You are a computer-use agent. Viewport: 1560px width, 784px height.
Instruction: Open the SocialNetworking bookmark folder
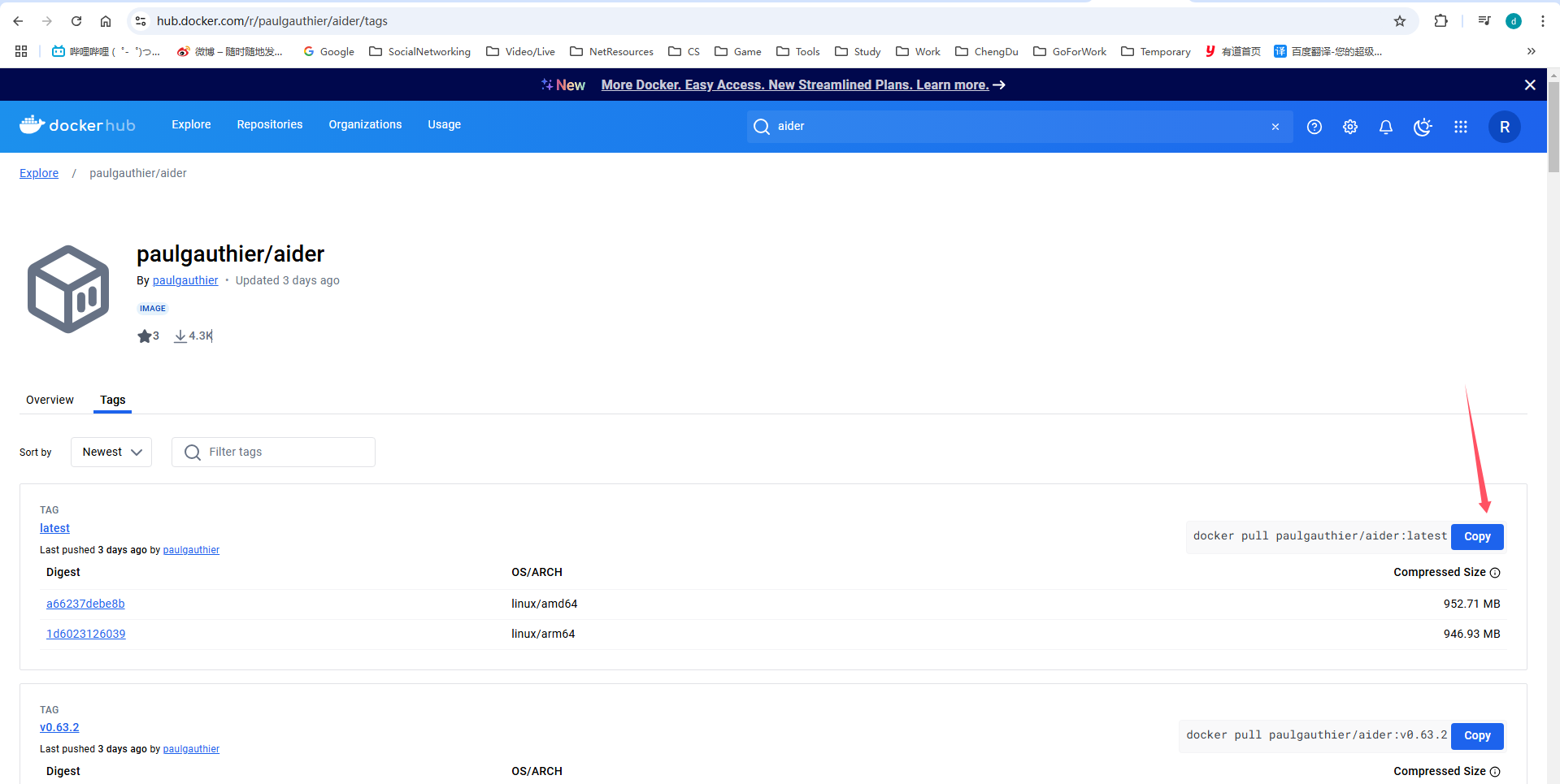pos(419,51)
